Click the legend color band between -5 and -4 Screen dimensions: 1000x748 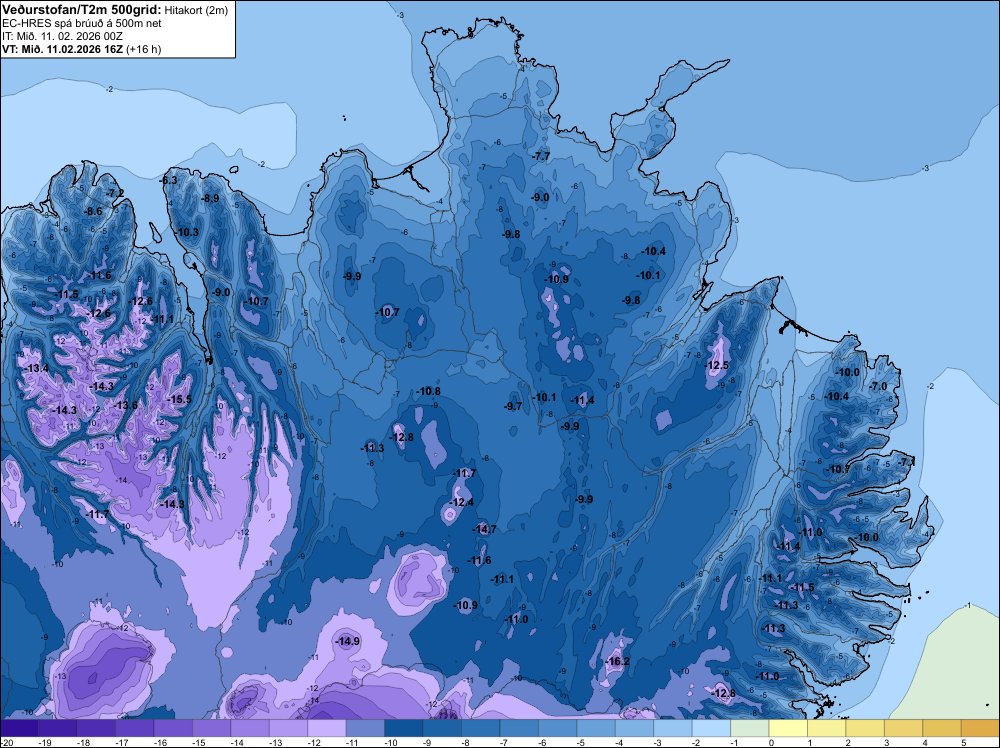tap(596, 728)
